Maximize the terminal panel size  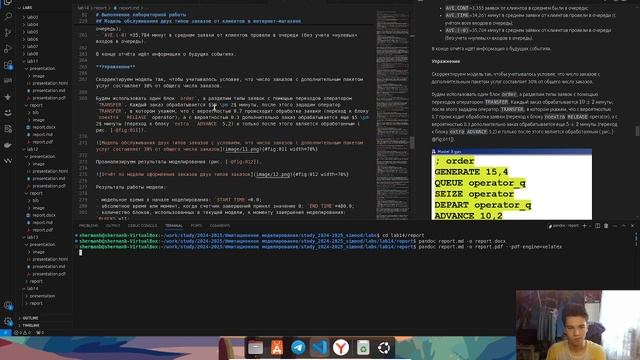(x=623, y=226)
